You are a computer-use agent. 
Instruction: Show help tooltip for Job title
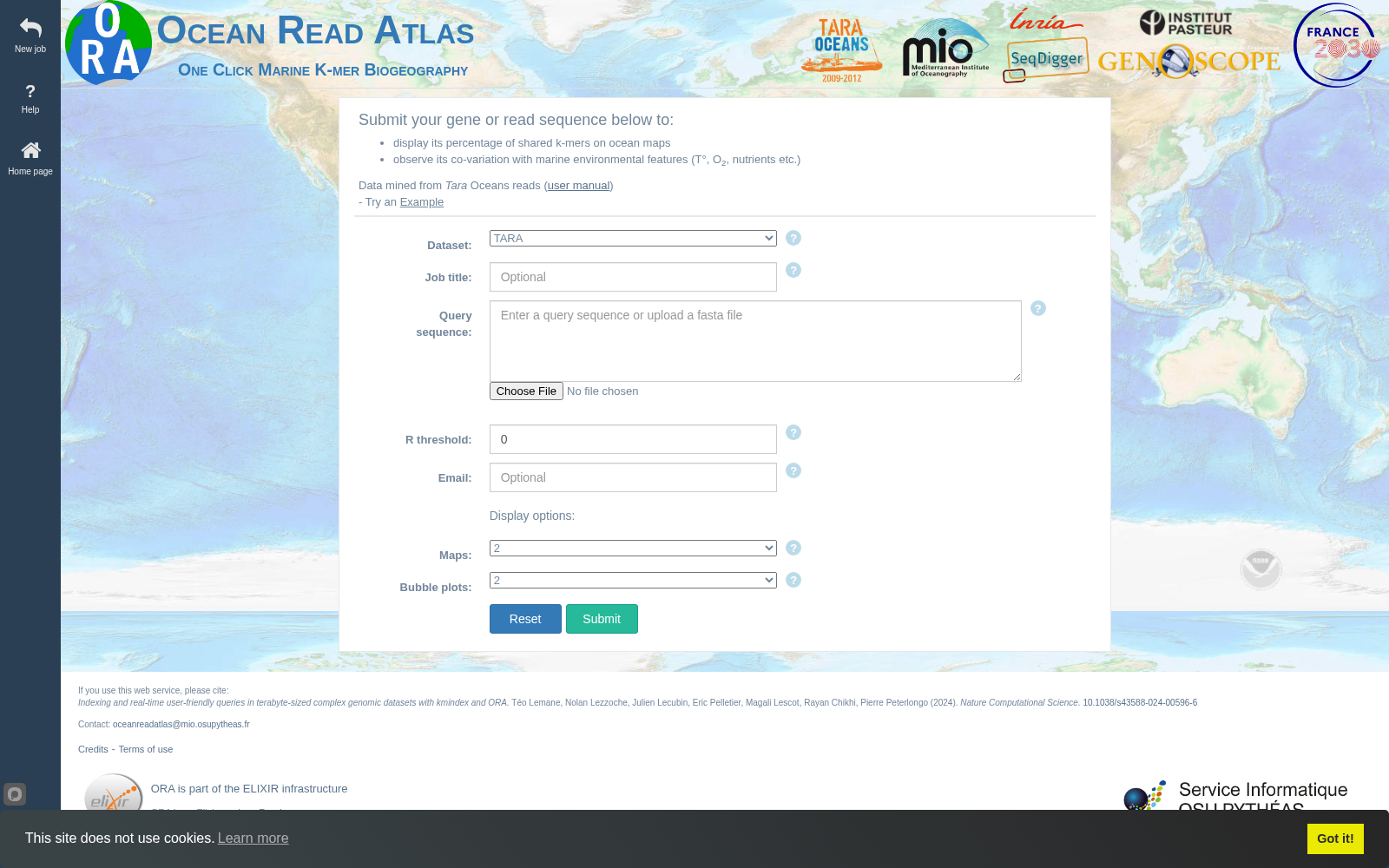click(793, 270)
